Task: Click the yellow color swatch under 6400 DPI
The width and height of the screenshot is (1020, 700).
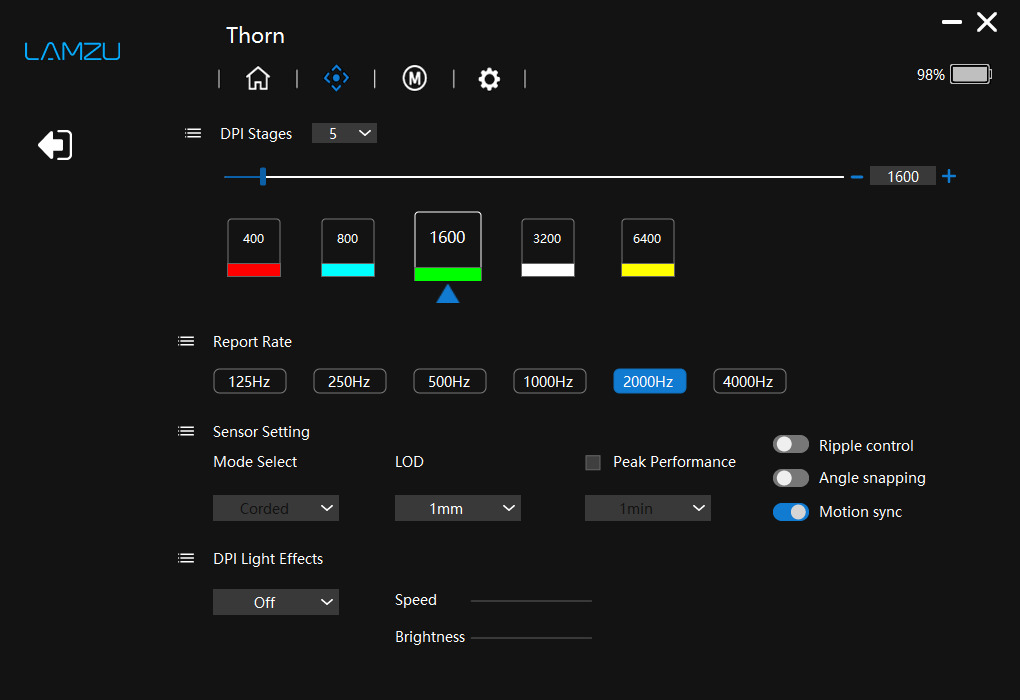Action: pos(648,270)
